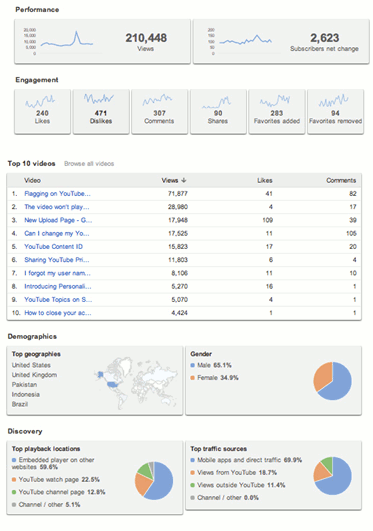Select Indonesia in Top geographies
373x531 pixels.
tap(26, 395)
